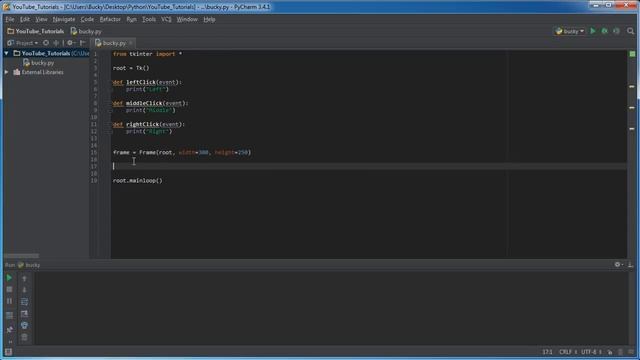Viewport: 640px width, 360px height.
Task: Click Scroll to End icon in Run panel
Action: point(24,313)
